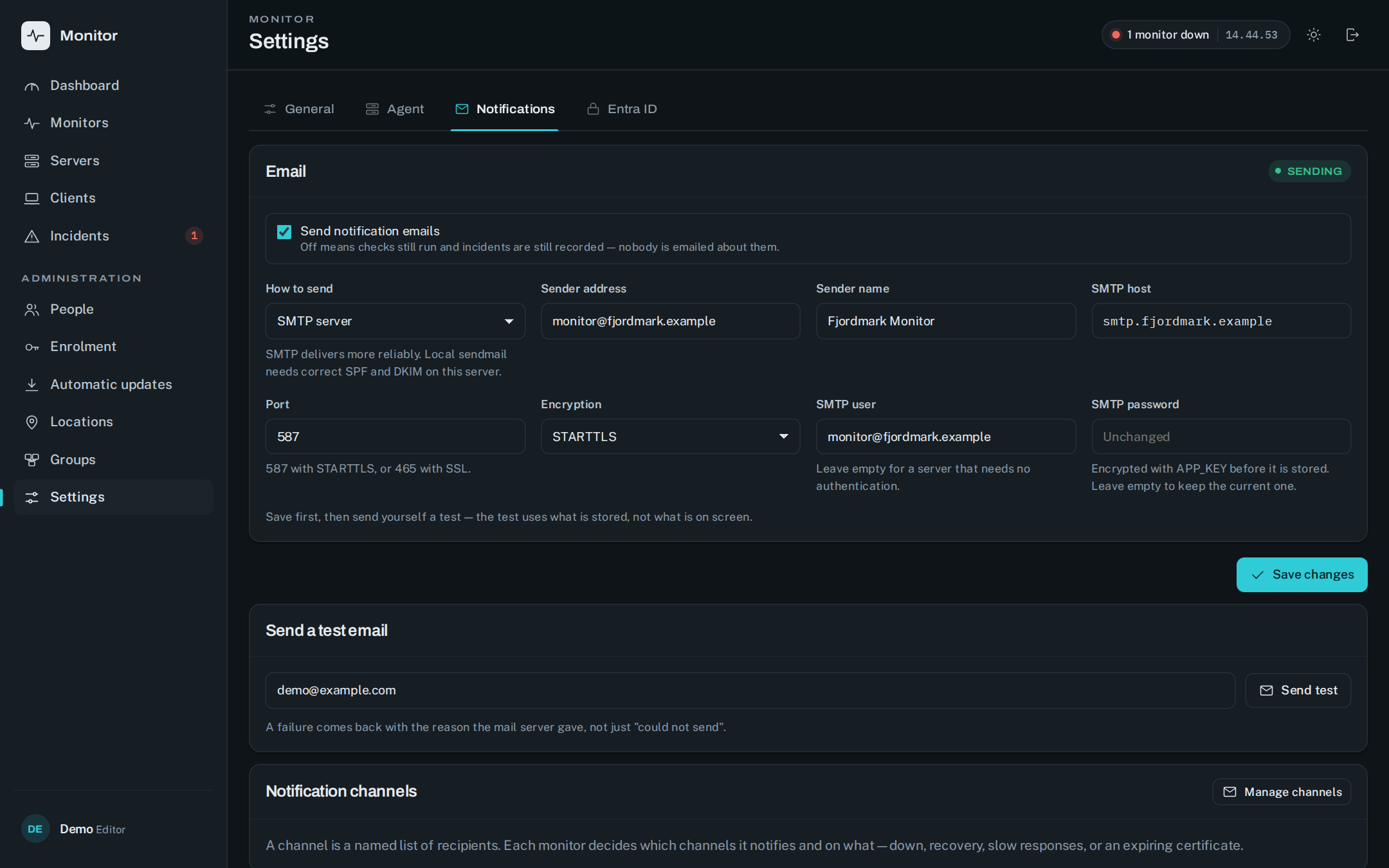Click the 14.44.53 clock text
Viewport: 1389px width, 868px height.
tap(1251, 35)
